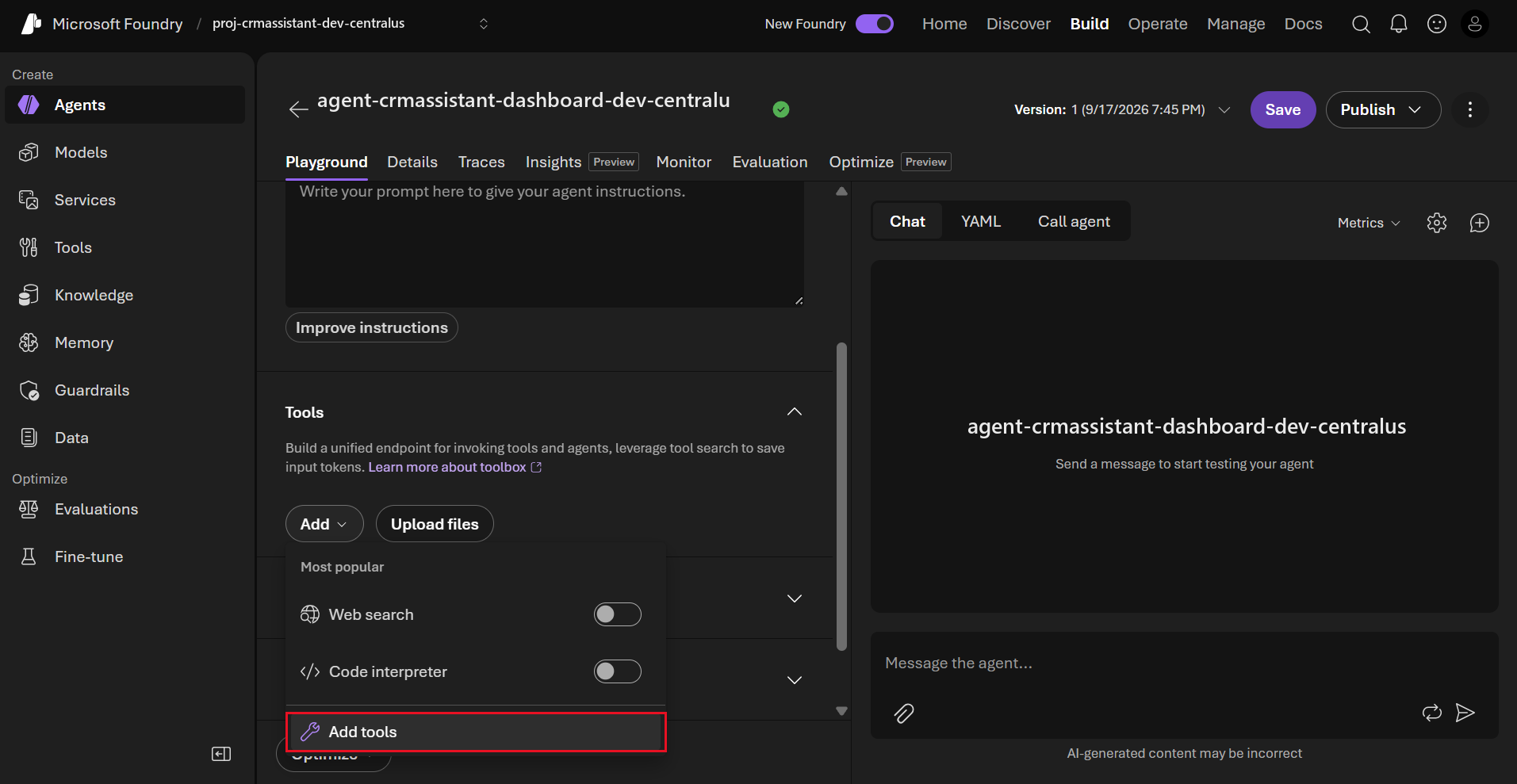Open the Version dropdown chevron
This screenshot has width=1517, height=784.
[x=1224, y=109]
